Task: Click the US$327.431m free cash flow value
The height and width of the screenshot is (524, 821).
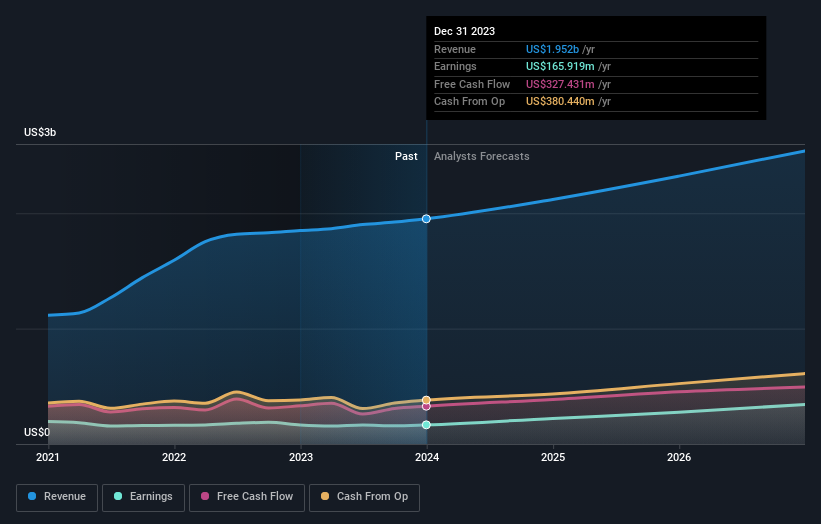Action: click(x=560, y=84)
